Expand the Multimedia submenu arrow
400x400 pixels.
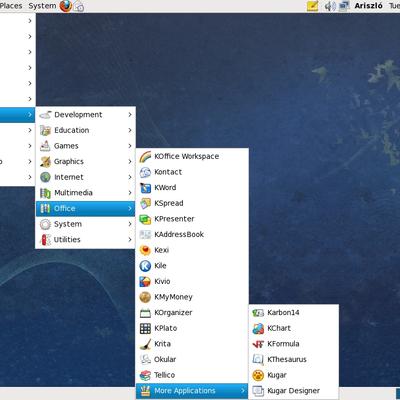coord(130,193)
